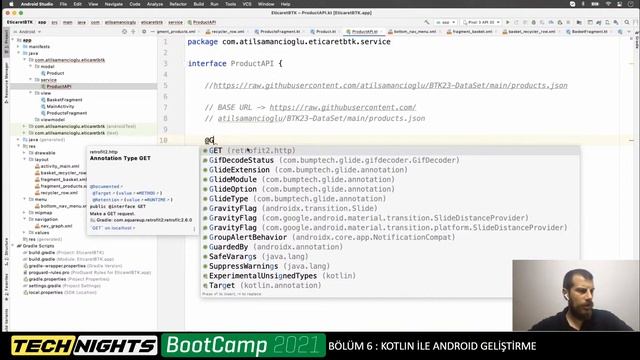Viewport: 640px width, 360px height.
Task: Run the app with the play icon
Action: (508, 22)
